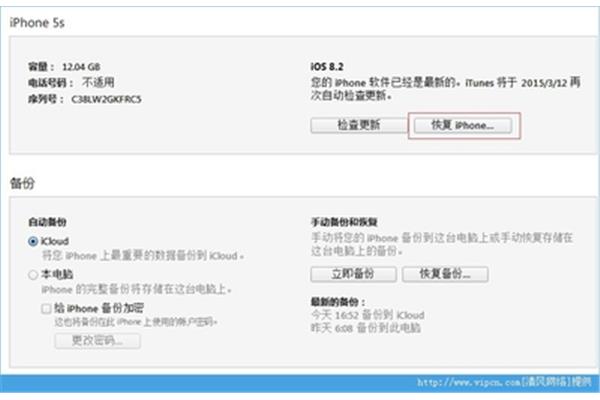
Task: Click the iCloud backup description text
Action: tap(142, 256)
